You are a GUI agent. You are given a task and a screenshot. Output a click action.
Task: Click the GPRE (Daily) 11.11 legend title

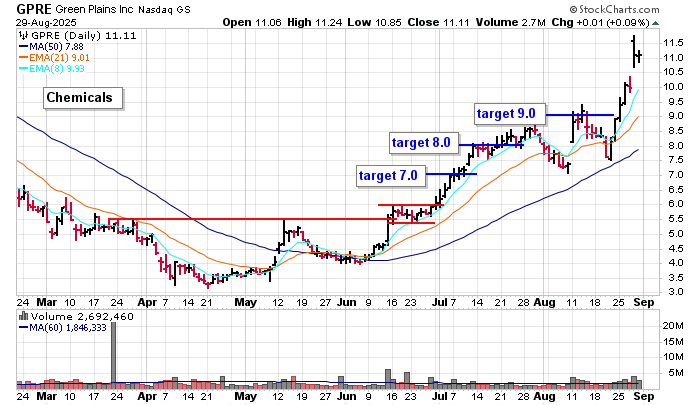[83, 36]
